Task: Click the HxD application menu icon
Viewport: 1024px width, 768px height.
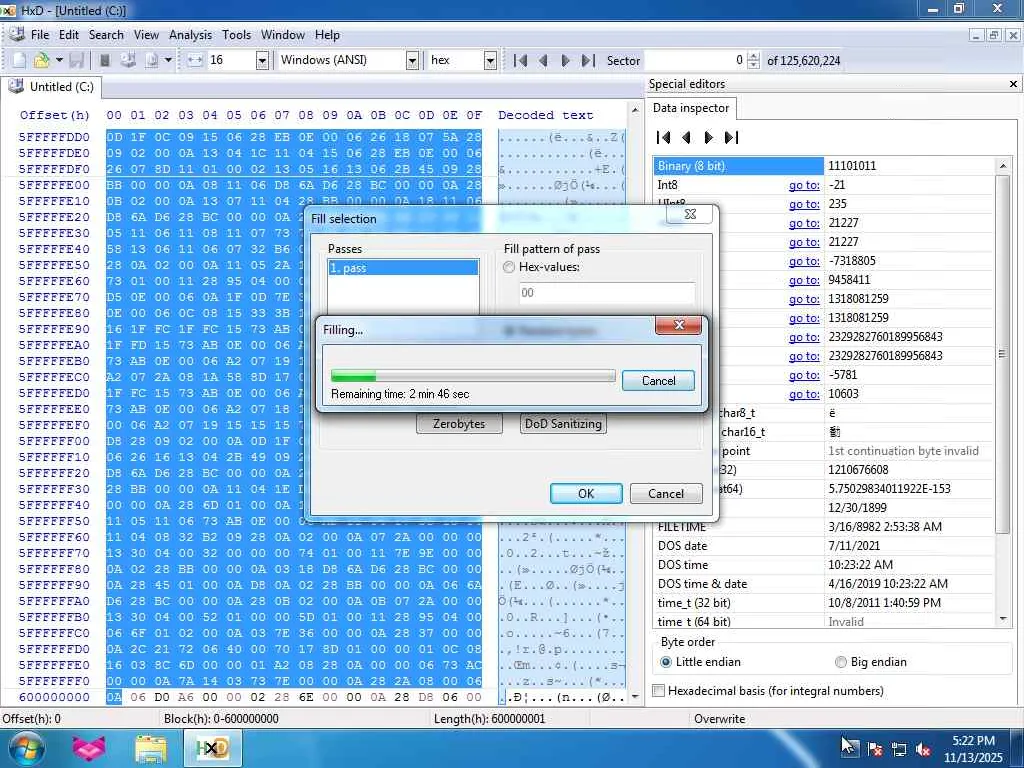Action: point(17,35)
